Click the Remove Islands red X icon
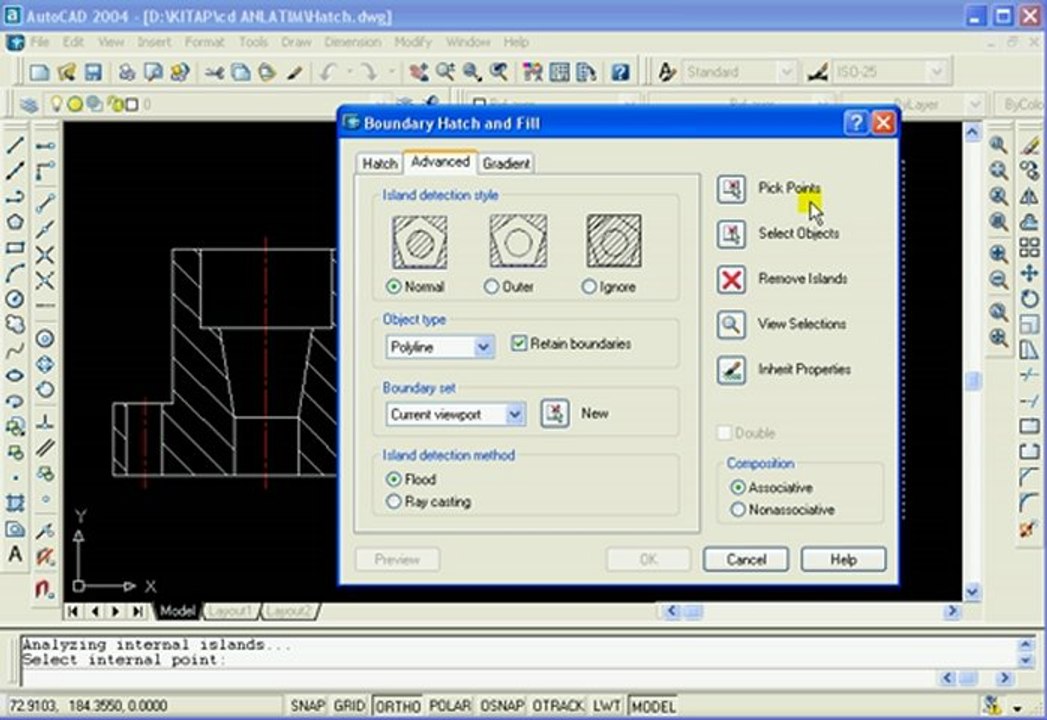This screenshot has height=720, width=1047. [x=731, y=279]
